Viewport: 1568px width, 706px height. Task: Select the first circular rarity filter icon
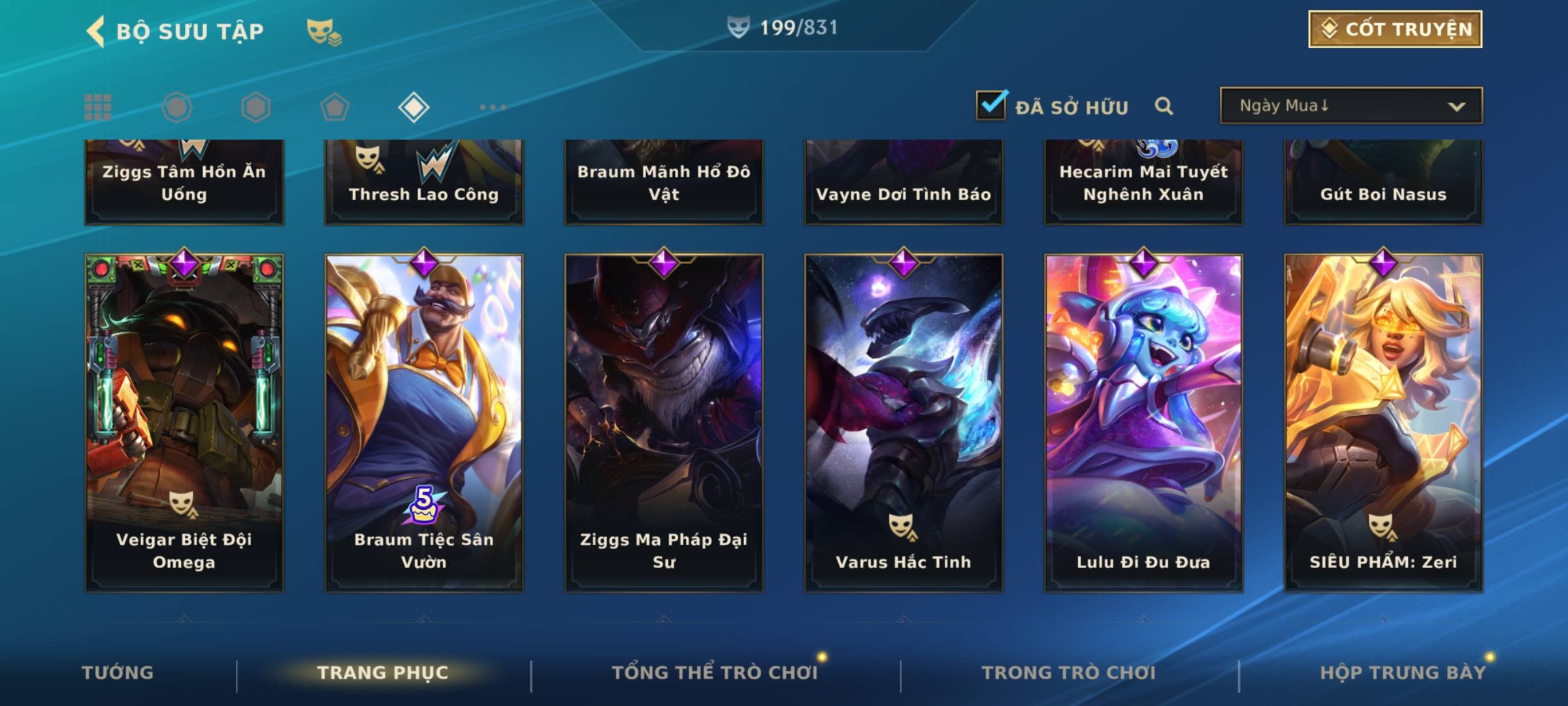click(x=177, y=107)
